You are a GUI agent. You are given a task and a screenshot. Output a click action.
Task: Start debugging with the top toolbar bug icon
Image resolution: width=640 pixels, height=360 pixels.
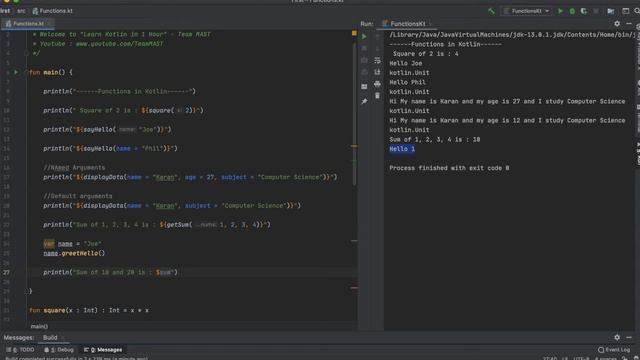[x=572, y=11]
